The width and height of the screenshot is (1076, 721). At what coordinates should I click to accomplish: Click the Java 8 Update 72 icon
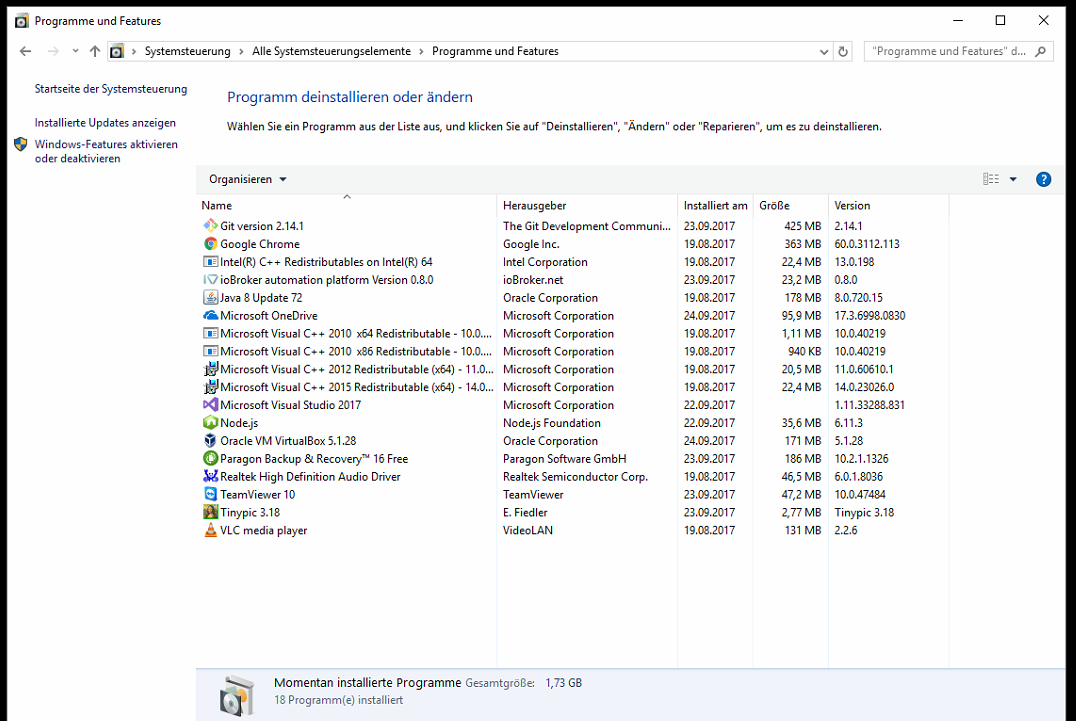tap(210, 297)
